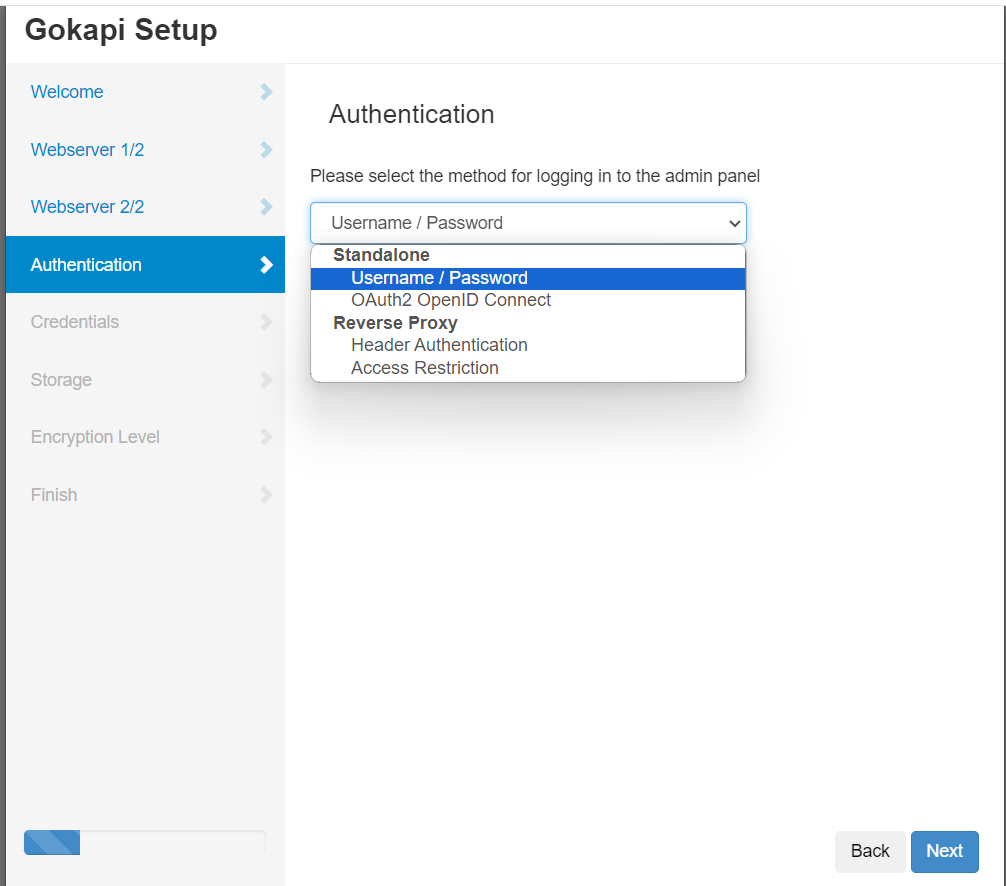Viewport: 1006px width, 886px height.
Task: Click chevron icon beside Encryption Level
Action: [266, 437]
